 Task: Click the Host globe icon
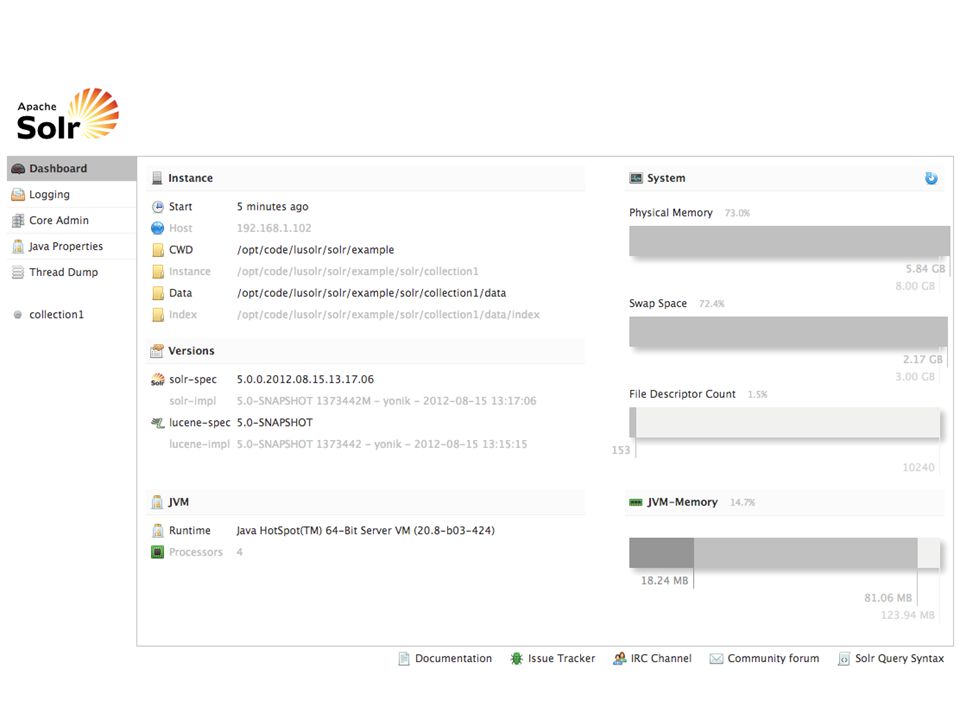click(x=157, y=228)
